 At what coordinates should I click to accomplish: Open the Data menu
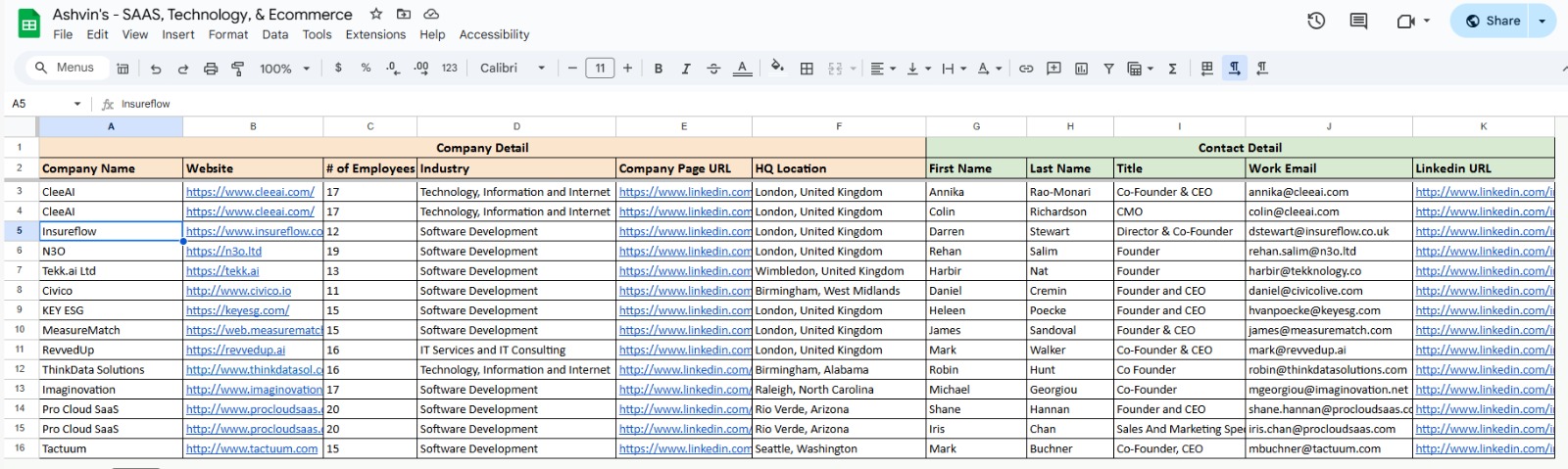pyautogui.click(x=275, y=34)
